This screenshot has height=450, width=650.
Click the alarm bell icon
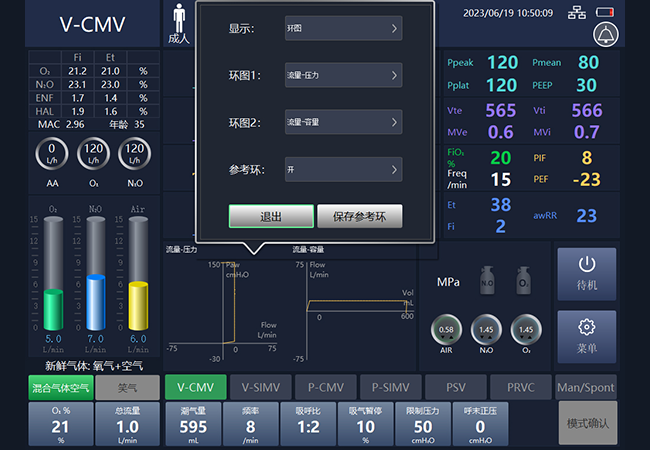[x=605, y=36]
